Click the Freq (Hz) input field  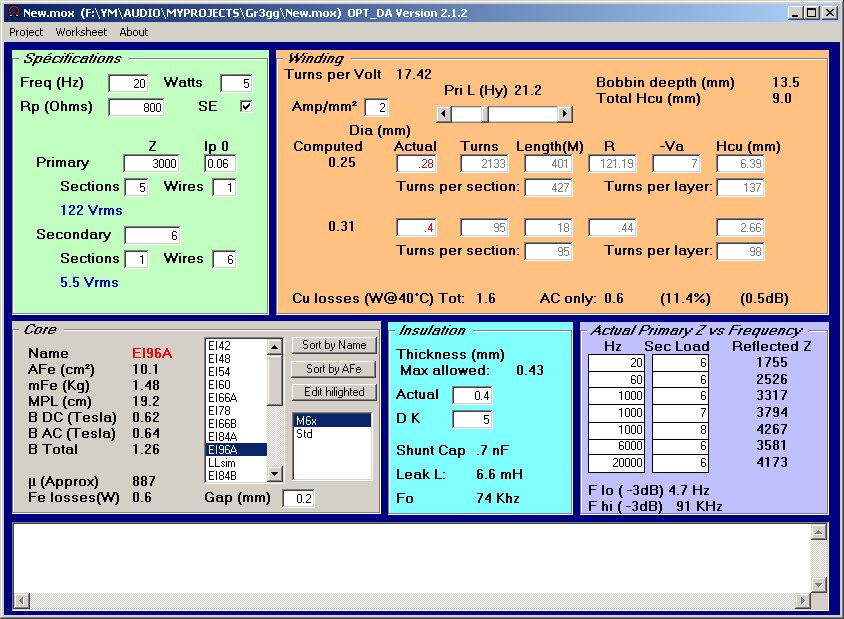(128, 83)
